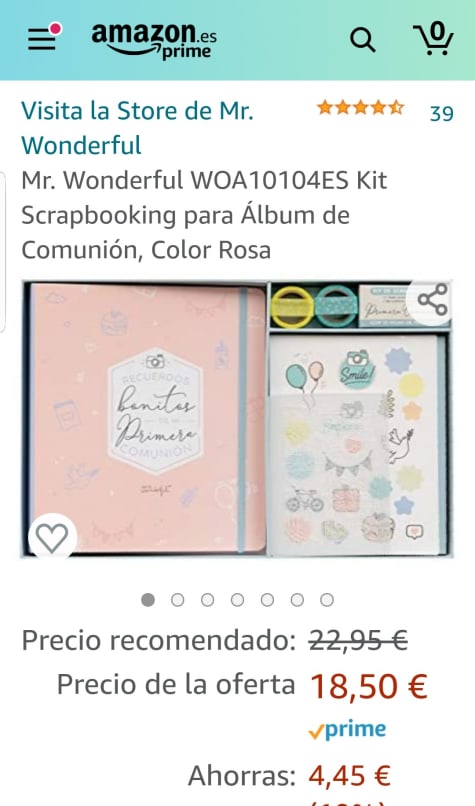
Task: Tap the crossed-out 22,95 € price
Action: 358,641
